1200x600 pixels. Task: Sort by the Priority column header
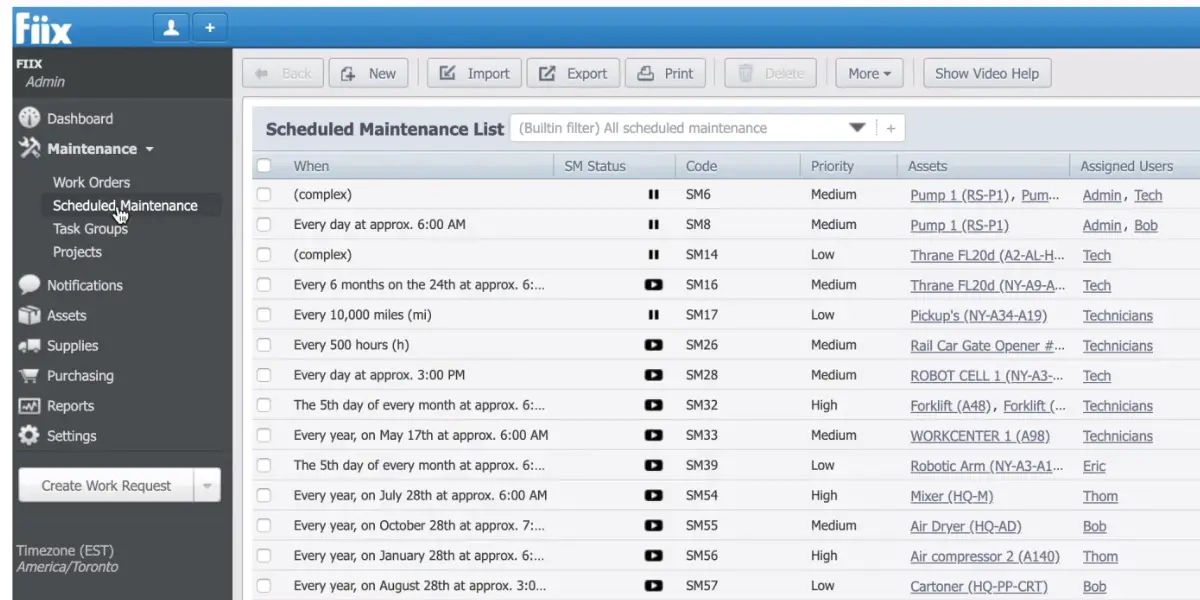click(x=832, y=166)
